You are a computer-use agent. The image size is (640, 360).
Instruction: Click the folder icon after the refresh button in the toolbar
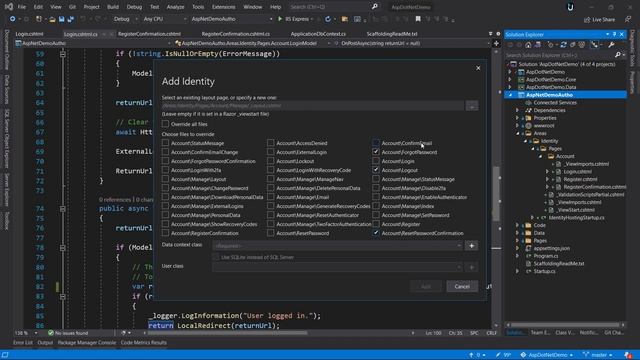345,19
